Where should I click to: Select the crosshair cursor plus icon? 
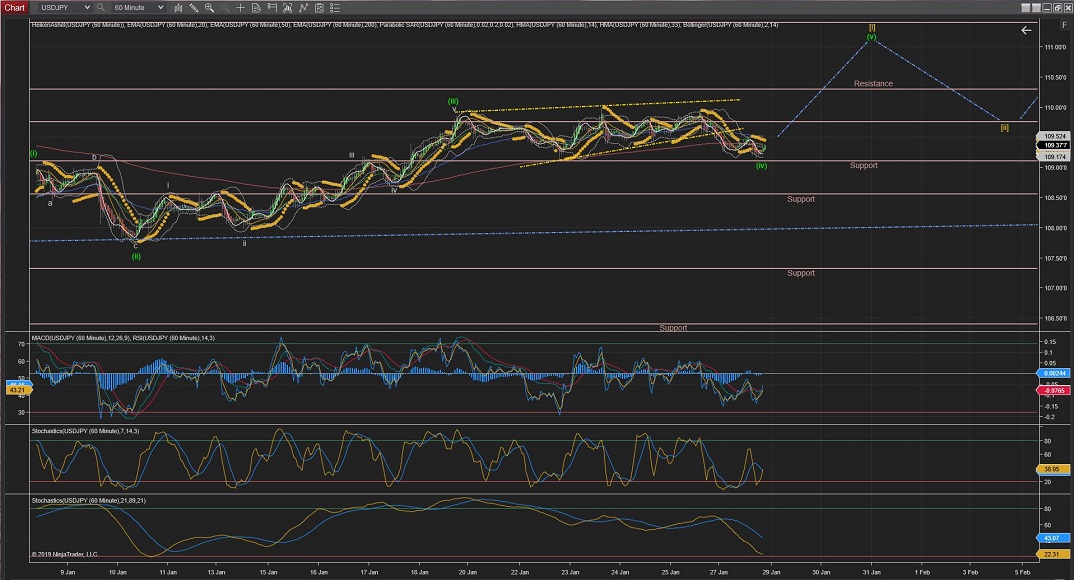(x=240, y=8)
